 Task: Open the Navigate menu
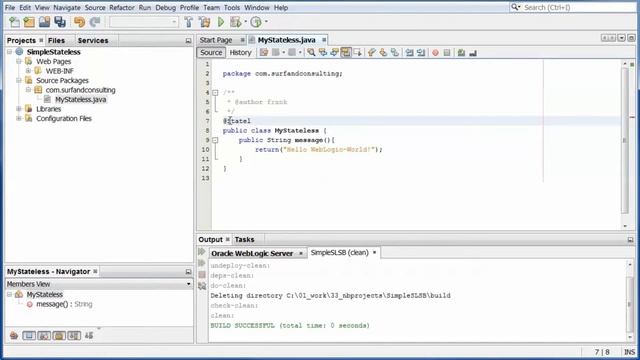(x=67, y=7)
